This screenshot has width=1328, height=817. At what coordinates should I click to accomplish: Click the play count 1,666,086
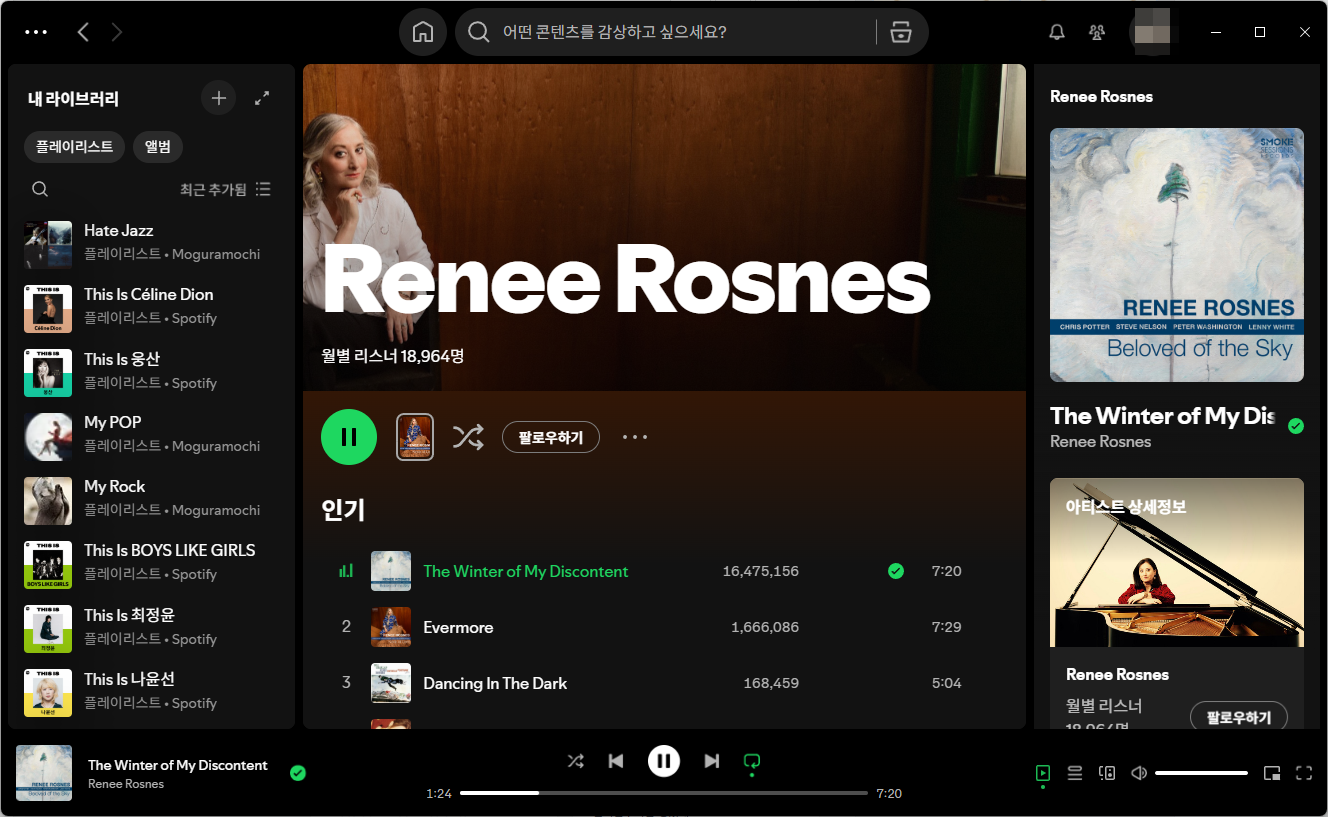765,627
